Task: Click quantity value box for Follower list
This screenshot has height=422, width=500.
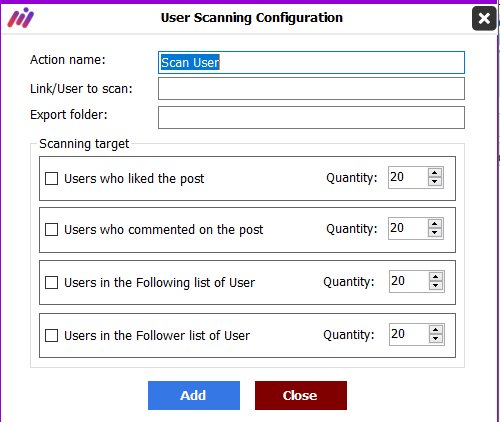Action: coord(409,334)
